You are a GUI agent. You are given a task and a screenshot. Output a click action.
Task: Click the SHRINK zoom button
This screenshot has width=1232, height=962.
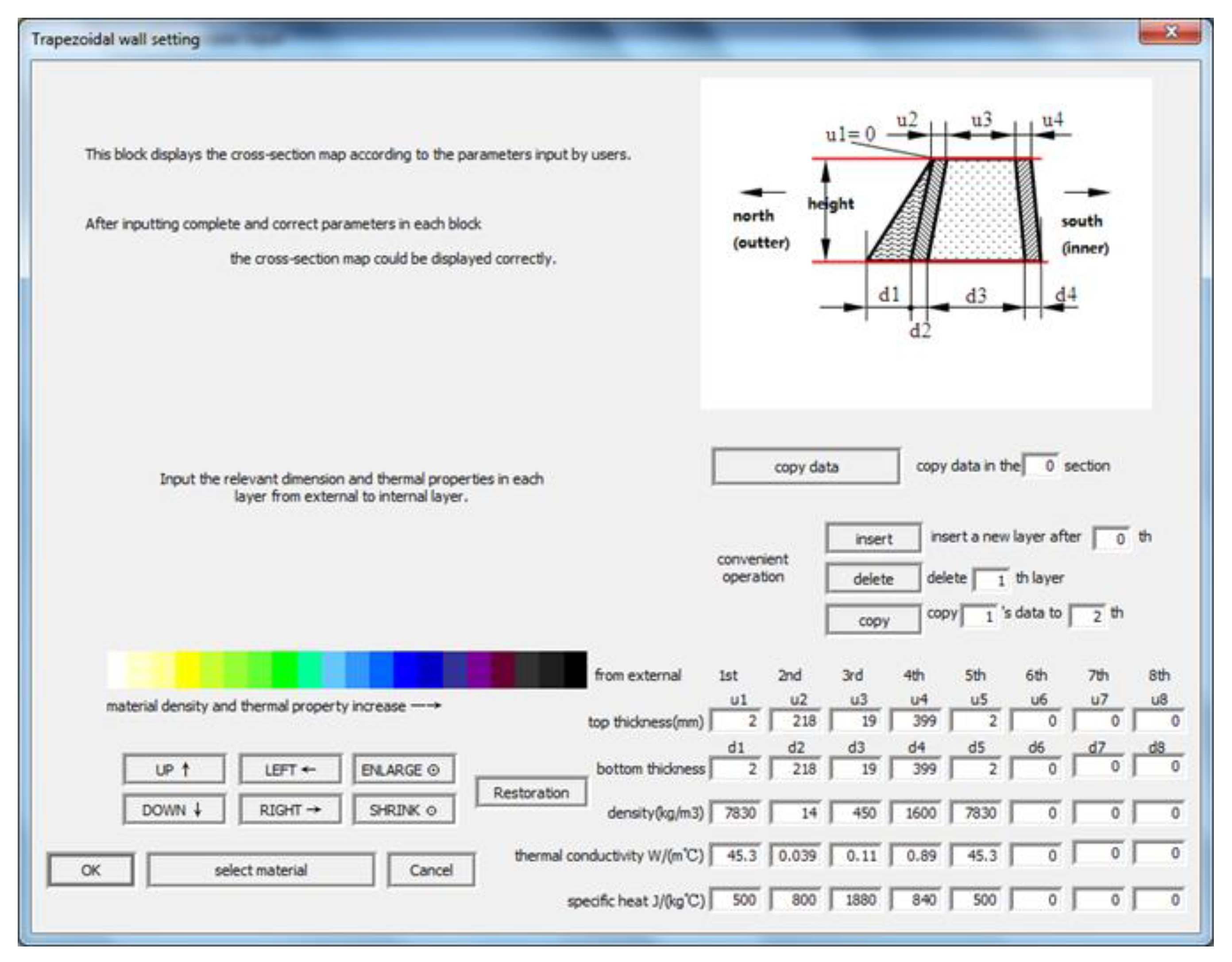(403, 810)
